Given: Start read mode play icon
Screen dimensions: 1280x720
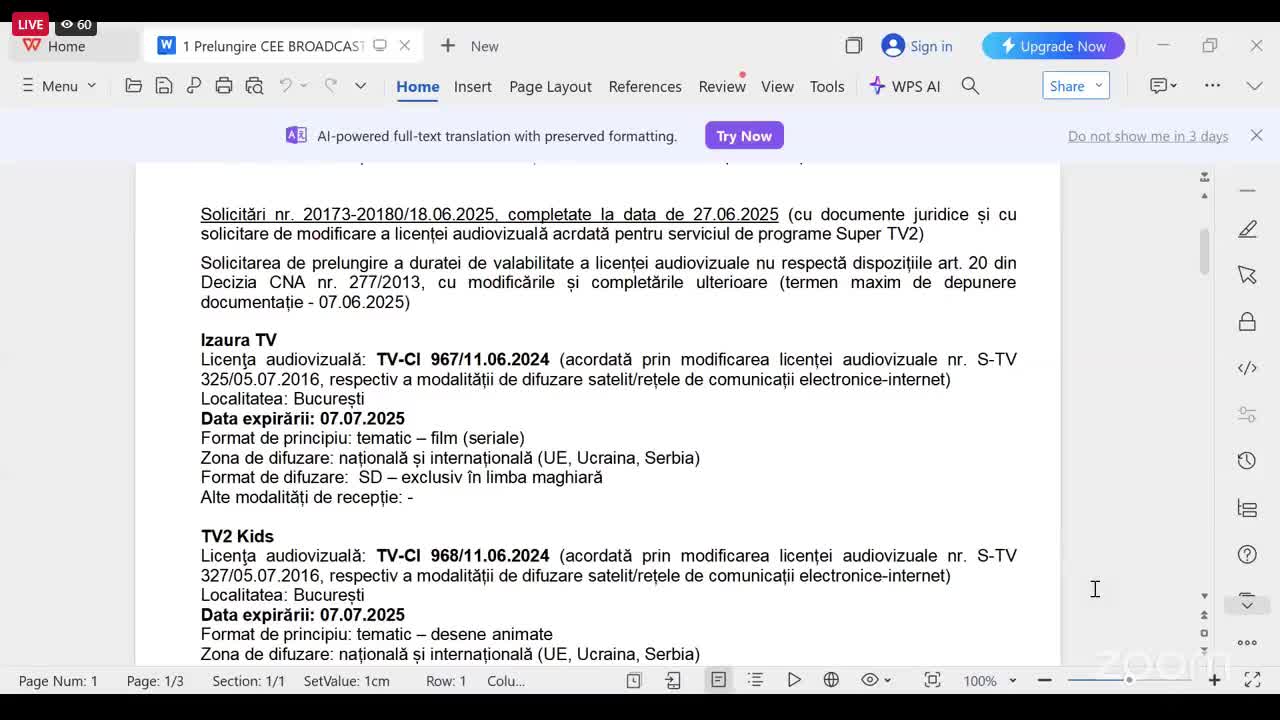Looking at the screenshot, I should [794, 680].
